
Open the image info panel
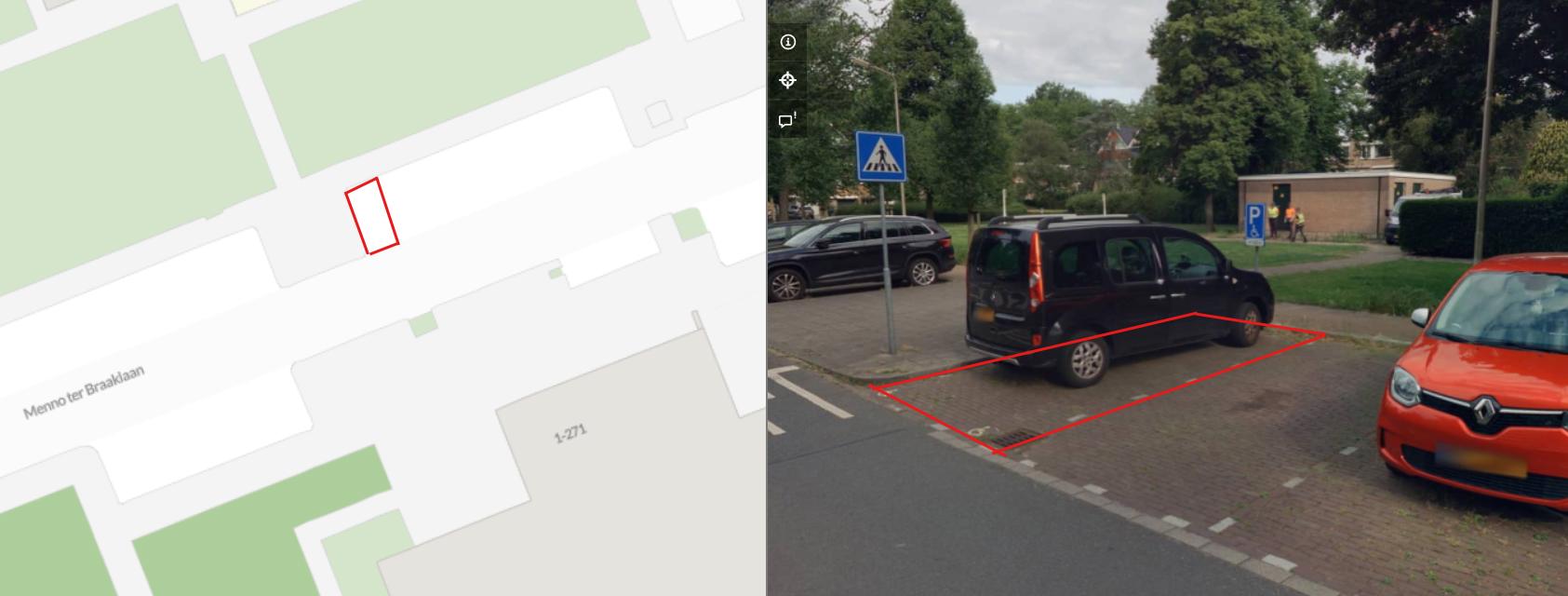click(x=787, y=42)
